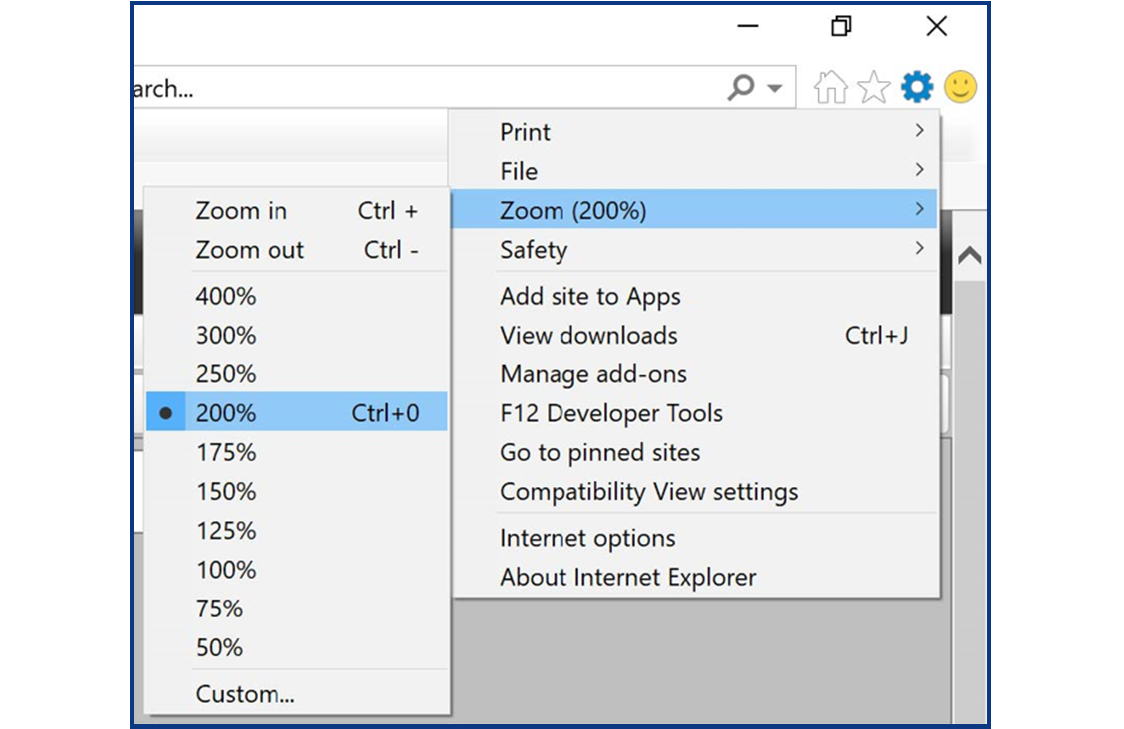Select About Internet Explorer
1124x729 pixels.
pos(694,577)
